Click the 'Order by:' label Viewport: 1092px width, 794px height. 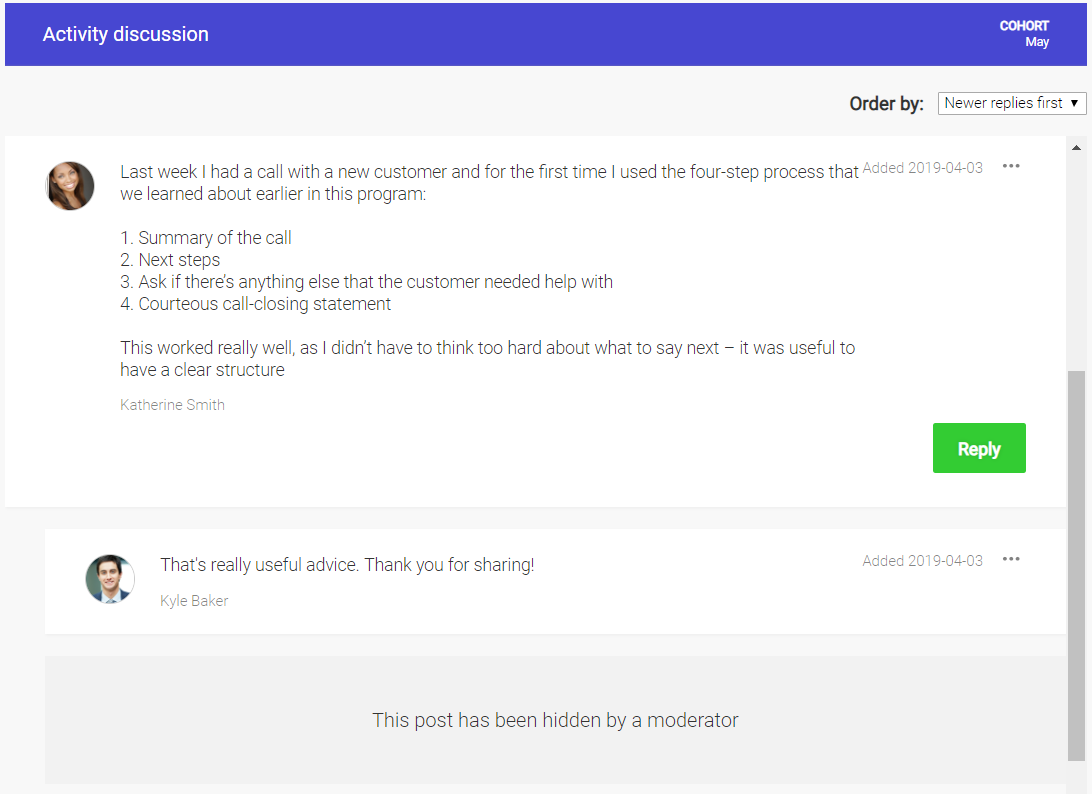pos(886,102)
